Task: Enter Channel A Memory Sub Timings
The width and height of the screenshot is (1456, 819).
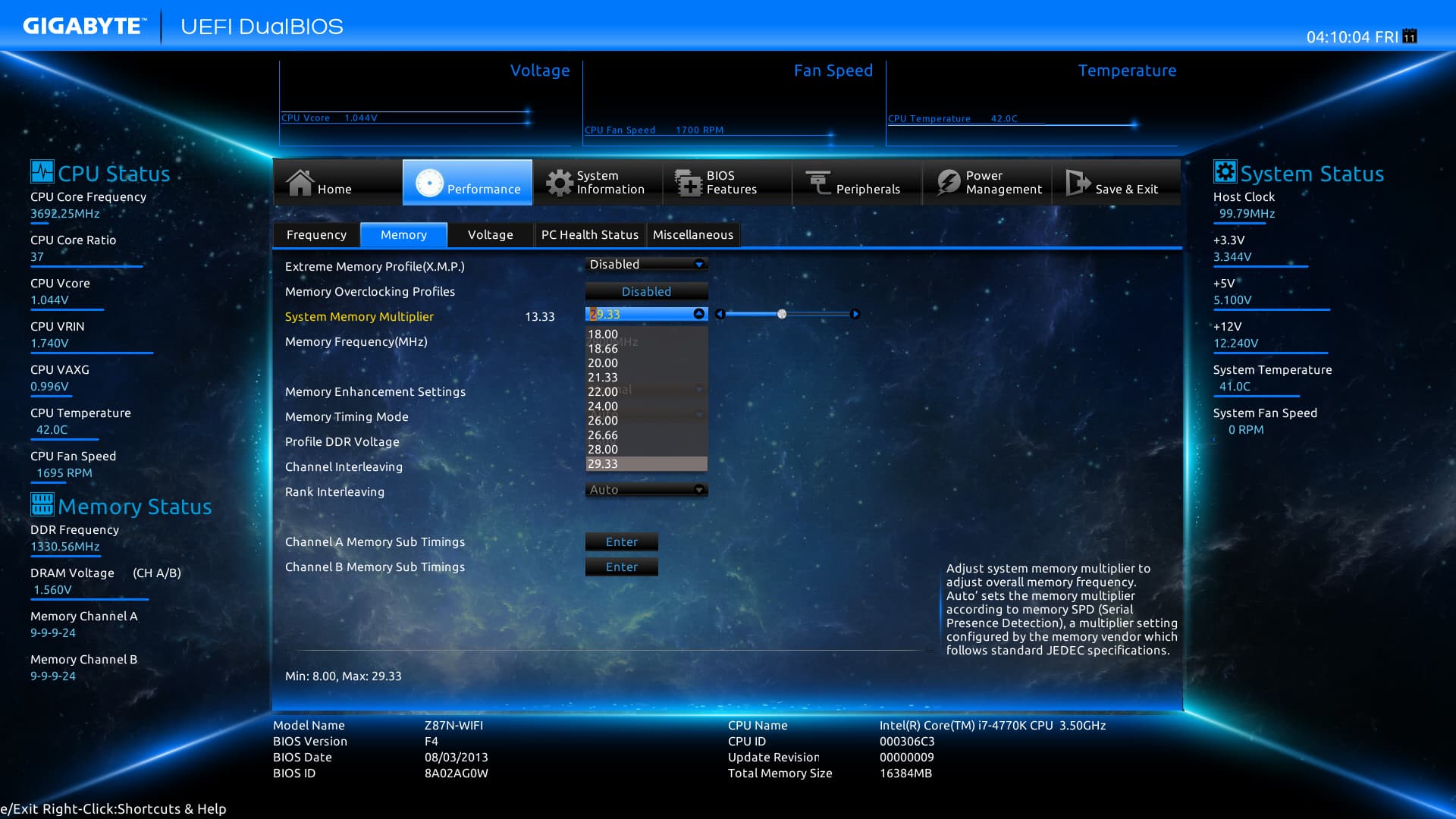Action: [x=621, y=541]
